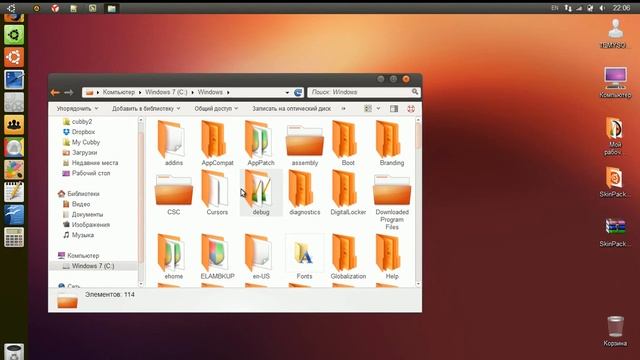Open the addins folder
Image resolution: width=640 pixels, height=360 pixels.
tap(173, 143)
